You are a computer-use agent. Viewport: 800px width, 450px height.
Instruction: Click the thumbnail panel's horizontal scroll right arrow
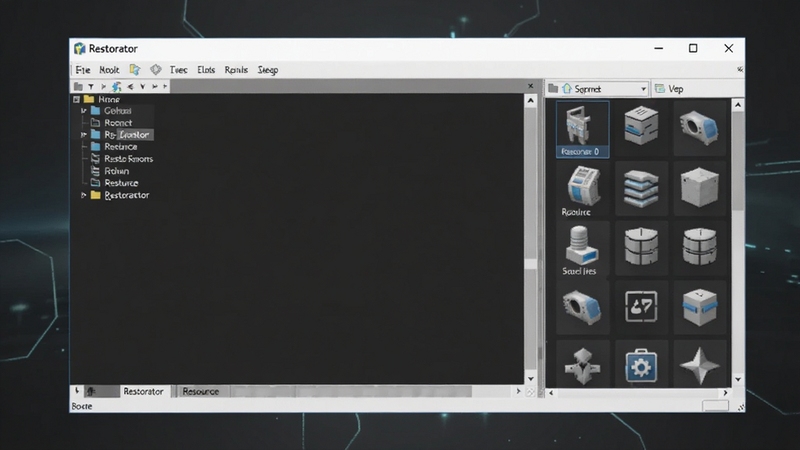click(x=726, y=393)
